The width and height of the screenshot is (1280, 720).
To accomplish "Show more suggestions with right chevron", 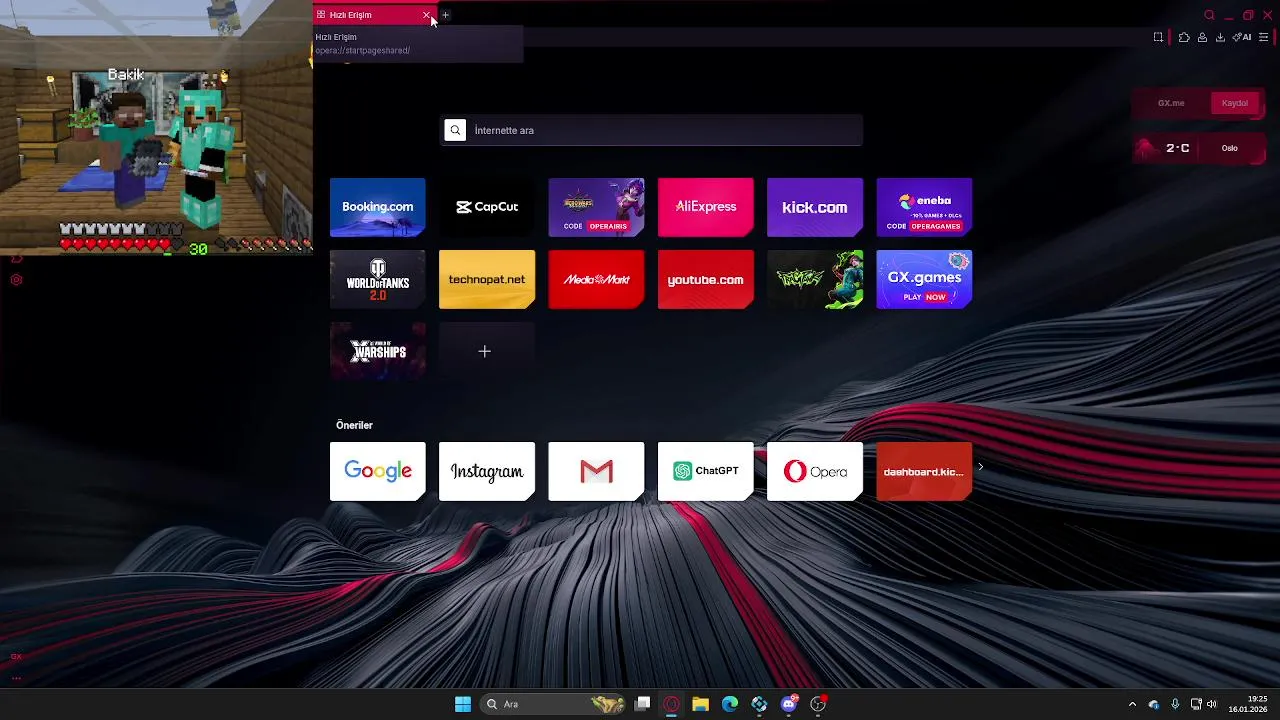I will pos(981,467).
